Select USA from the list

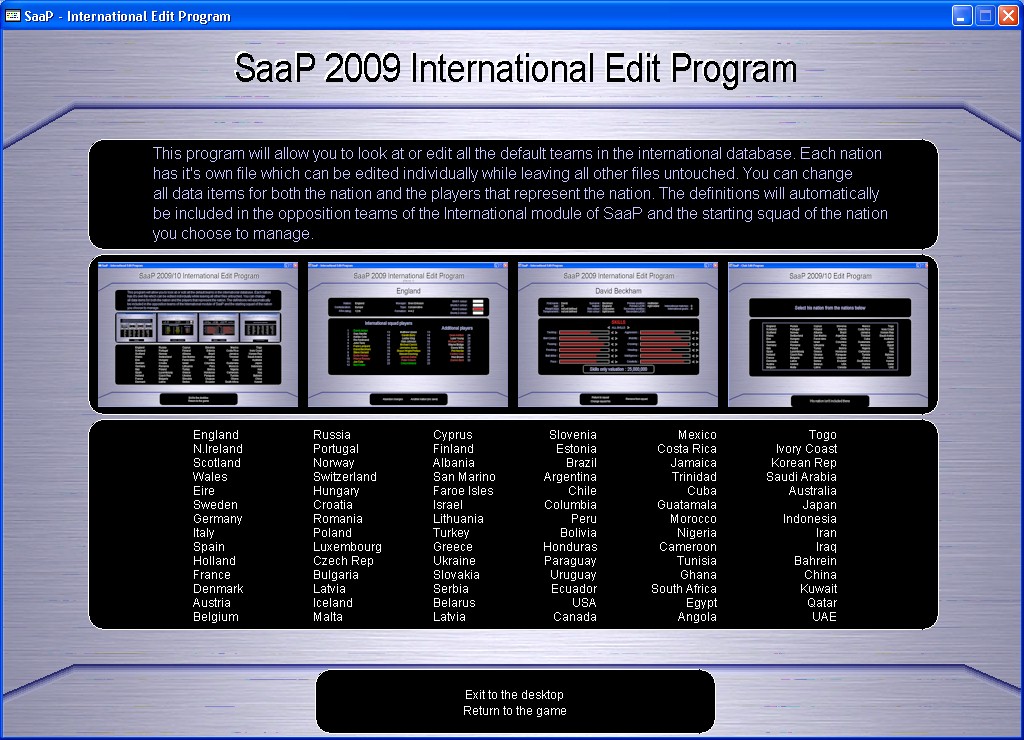pyautogui.click(x=584, y=603)
